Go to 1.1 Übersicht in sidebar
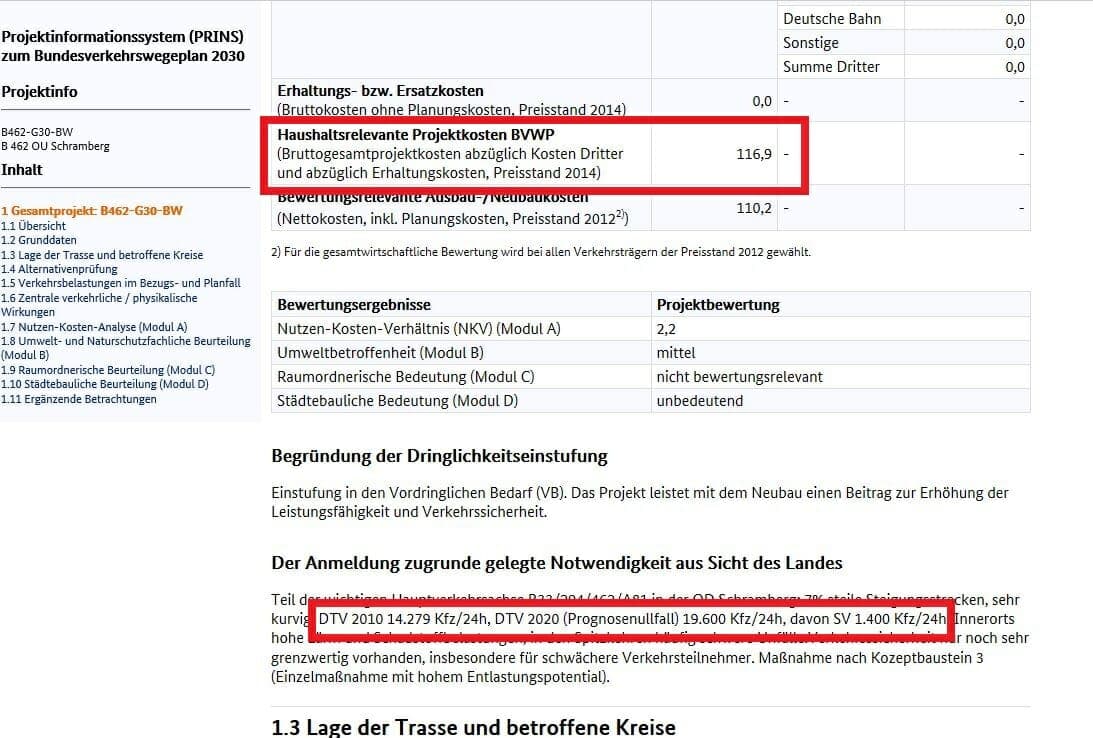1093x738 pixels. [34, 226]
